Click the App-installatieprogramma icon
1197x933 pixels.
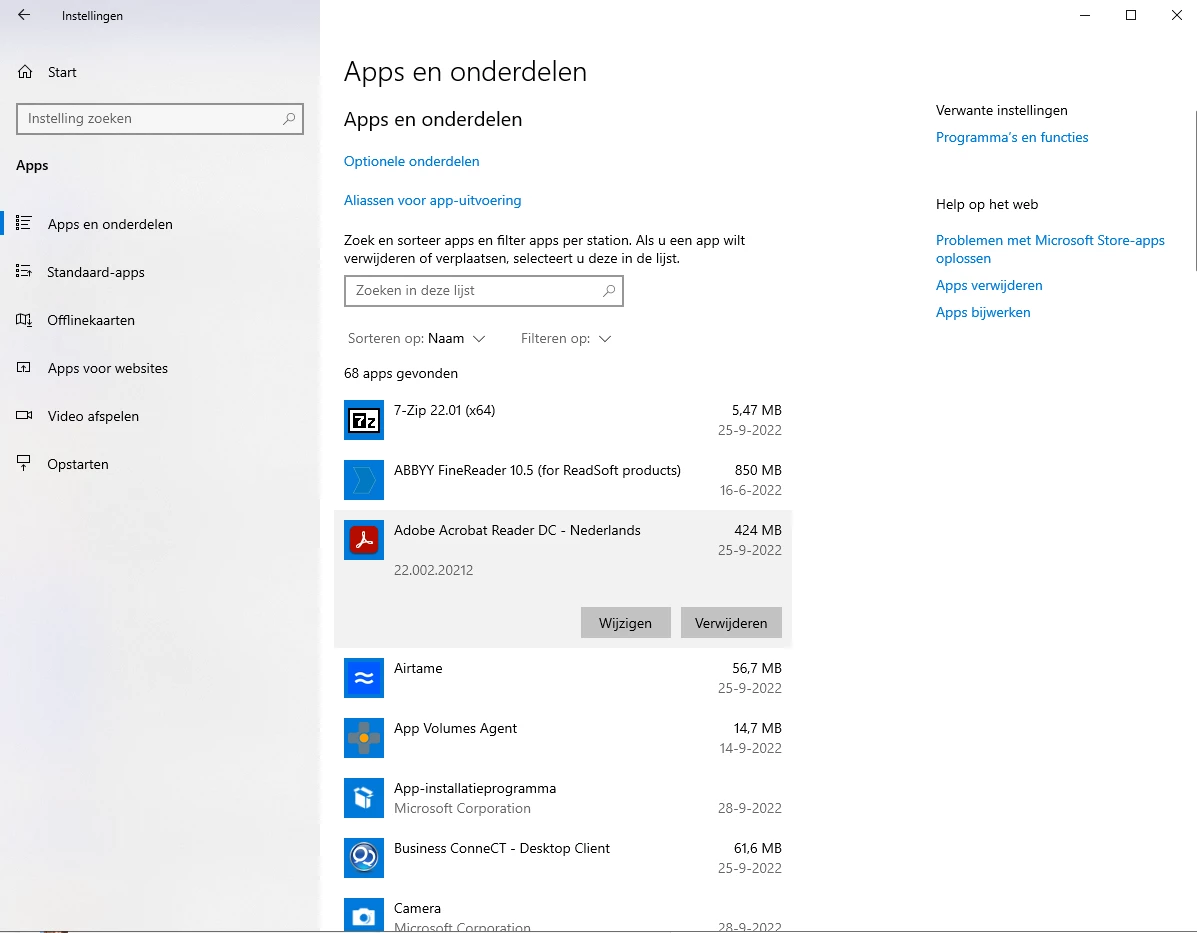363,798
